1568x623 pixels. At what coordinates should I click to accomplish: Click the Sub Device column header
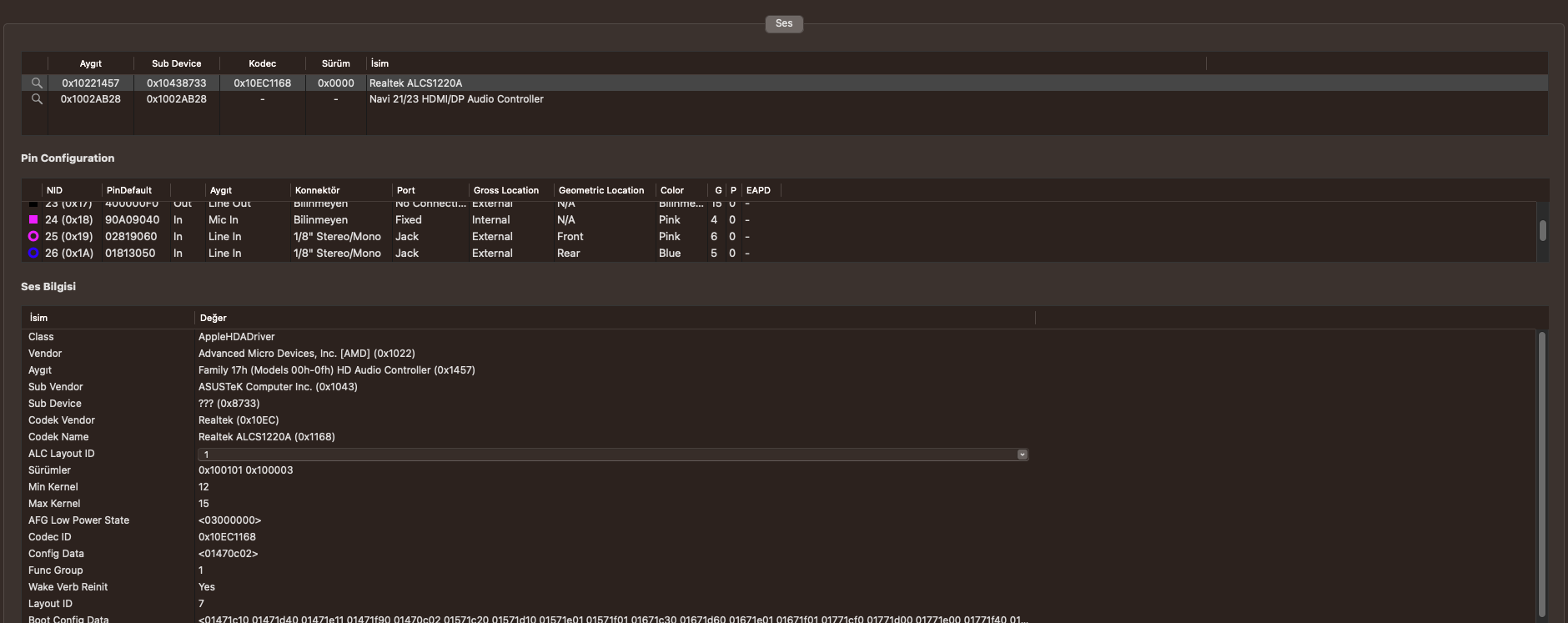[x=176, y=63]
